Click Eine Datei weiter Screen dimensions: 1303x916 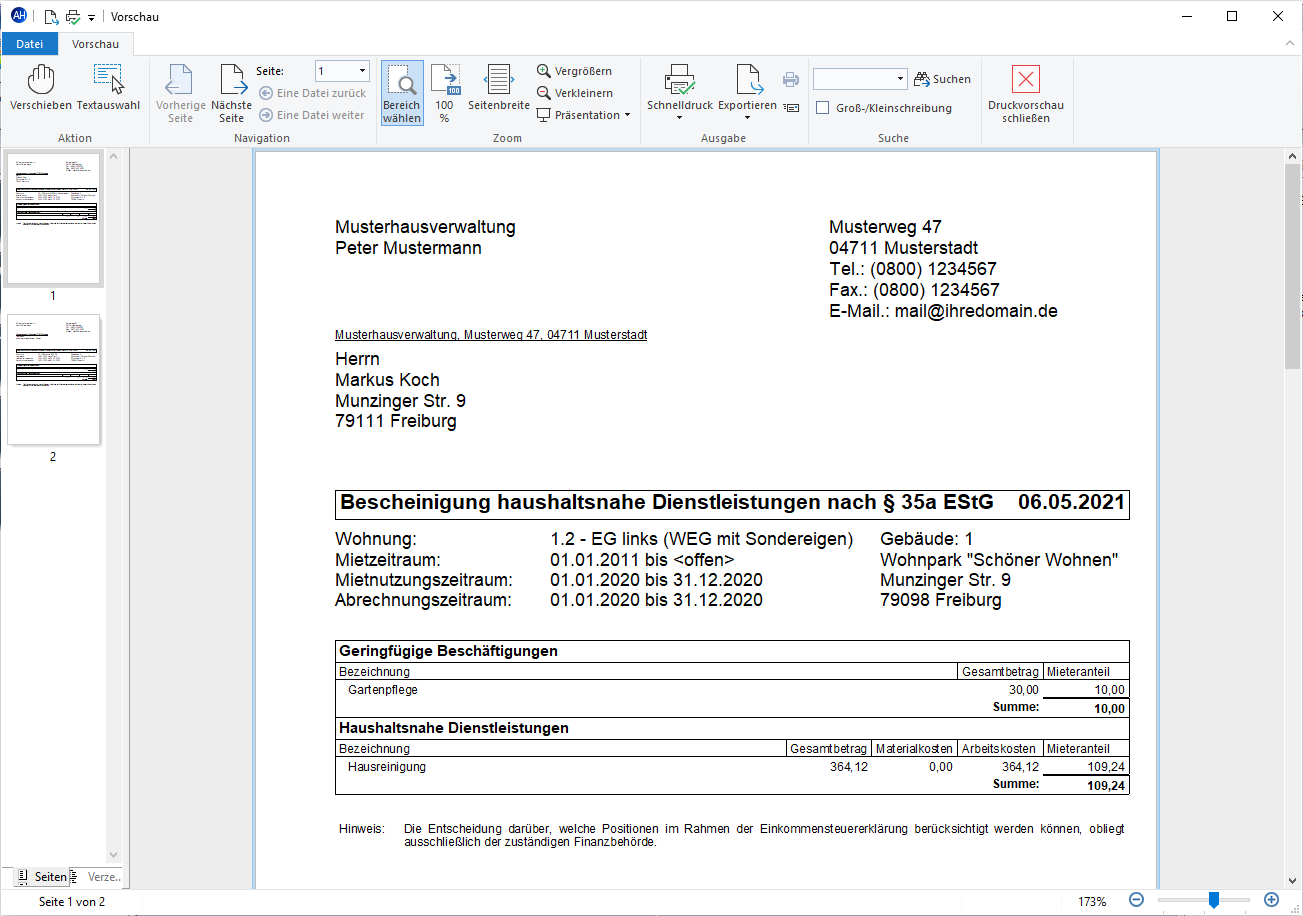[312, 115]
